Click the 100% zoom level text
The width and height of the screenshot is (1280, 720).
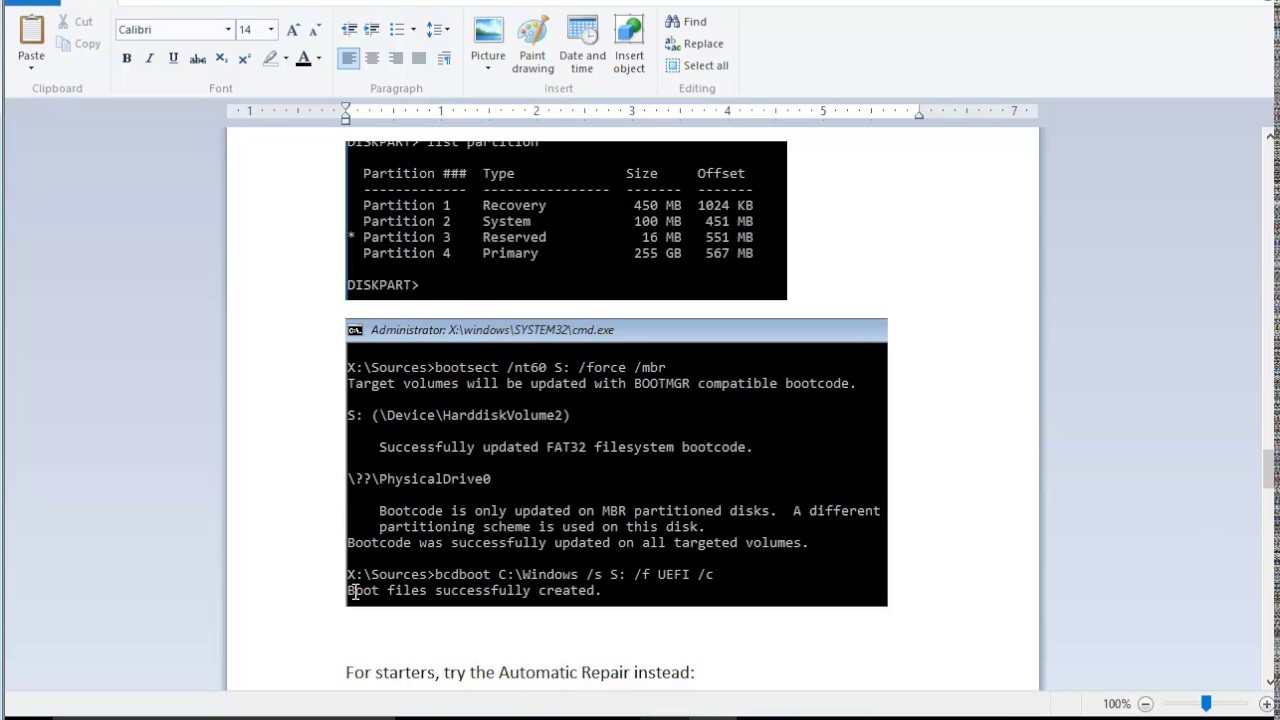coord(1117,704)
